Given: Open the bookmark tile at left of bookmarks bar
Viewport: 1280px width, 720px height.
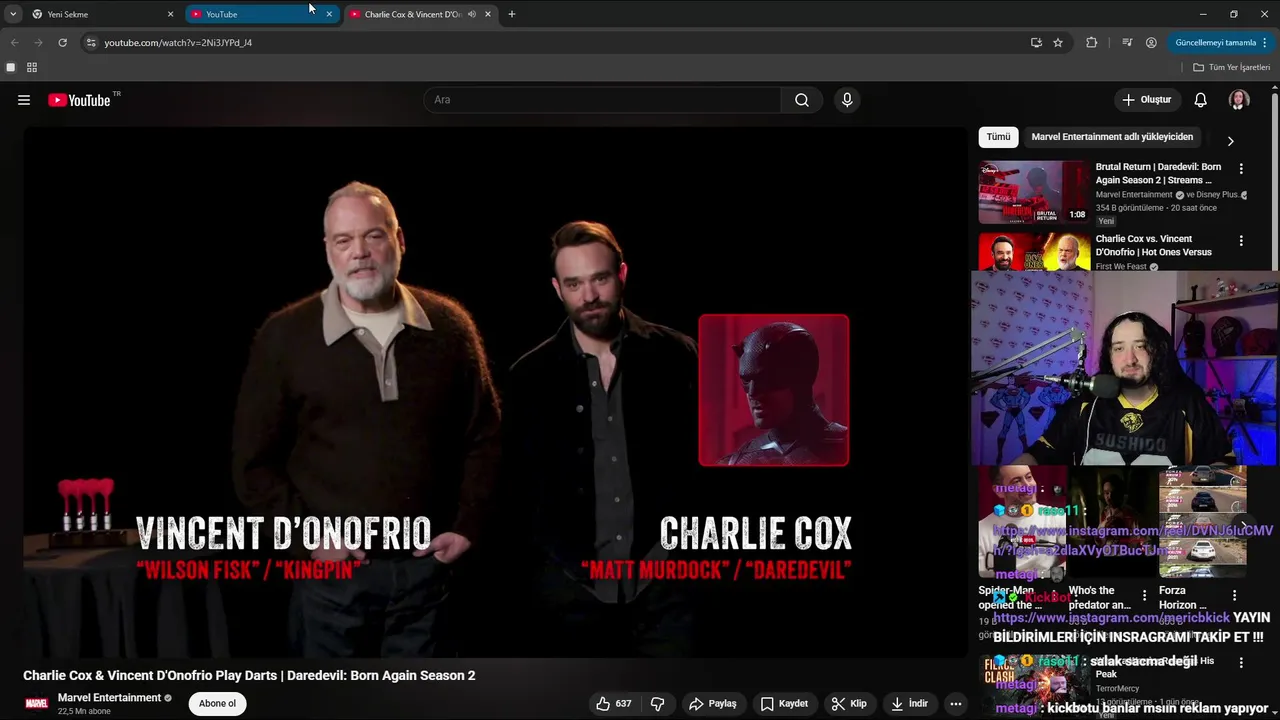Looking at the screenshot, I should (x=11, y=67).
